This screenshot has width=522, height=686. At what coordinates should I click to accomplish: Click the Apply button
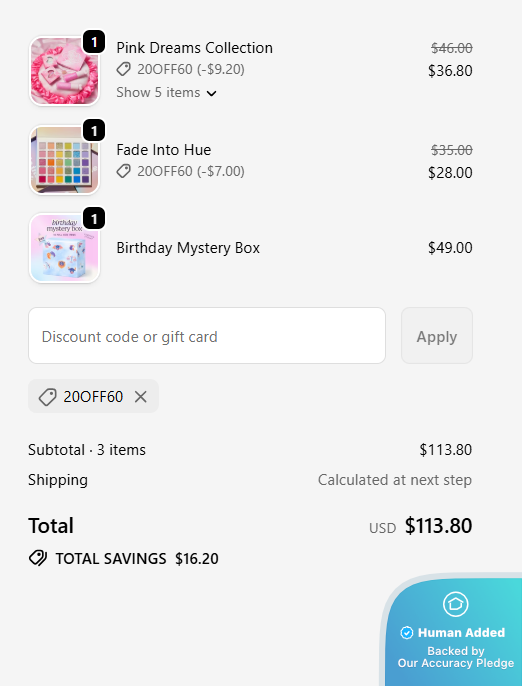pyautogui.click(x=437, y=336)
